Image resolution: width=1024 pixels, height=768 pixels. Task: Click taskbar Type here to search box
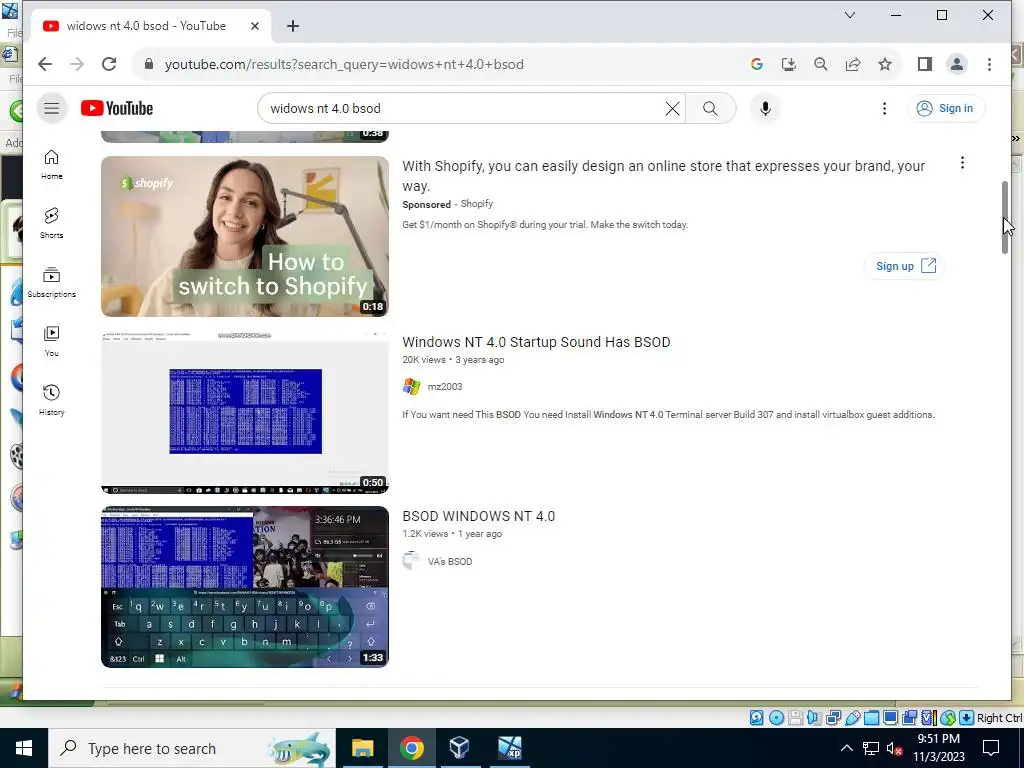[191, 748]
